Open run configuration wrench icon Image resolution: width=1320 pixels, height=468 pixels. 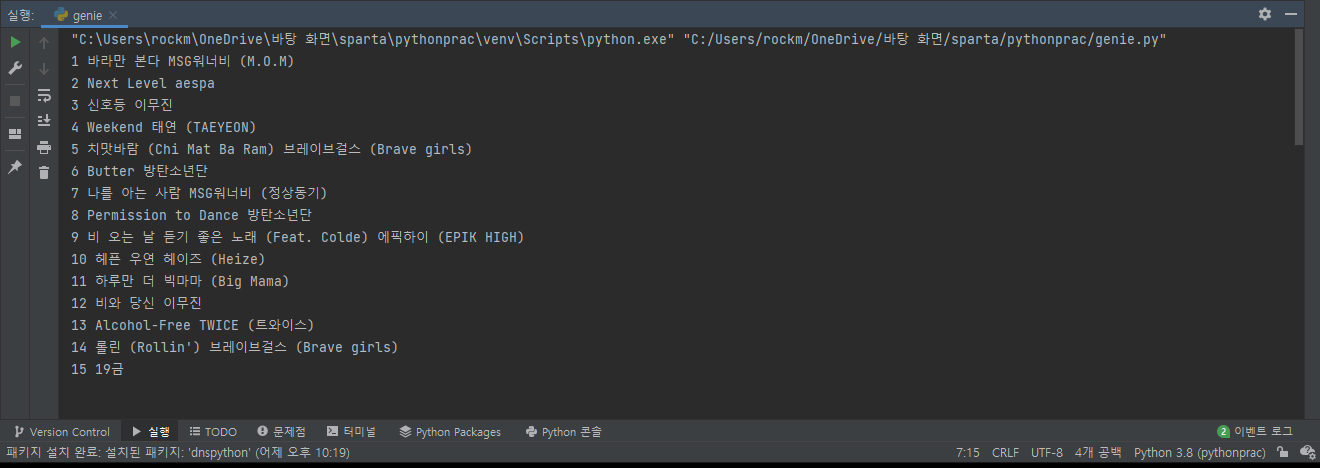(15, 68)
